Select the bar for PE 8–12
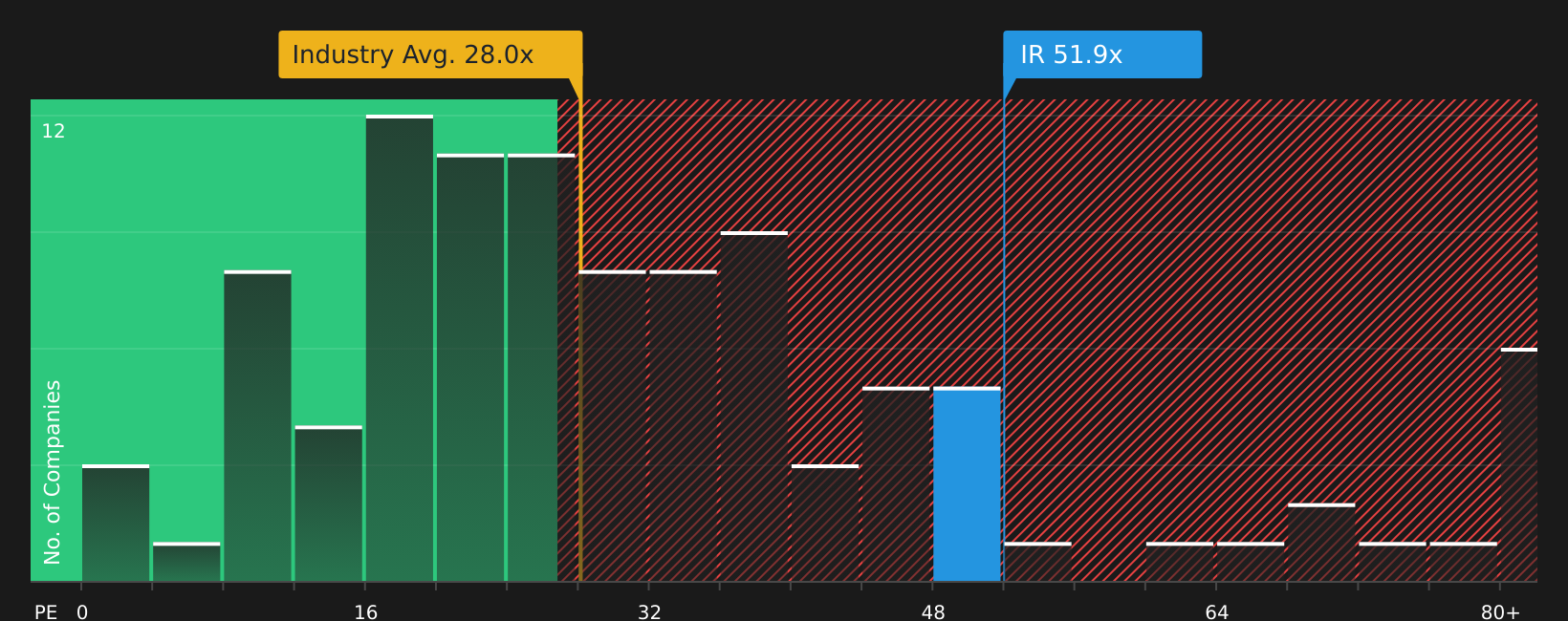The width and height of the screenshot is (1568, 621). [x=257, y=426]
